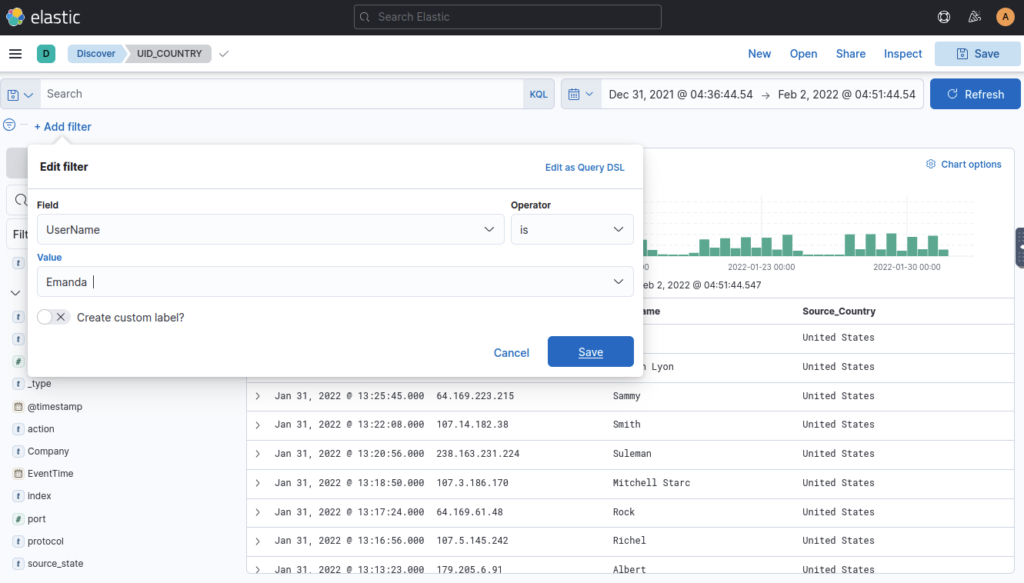Click Share in the top menu
This screenshot has width=1024, height=583.
tap(850, 54)
